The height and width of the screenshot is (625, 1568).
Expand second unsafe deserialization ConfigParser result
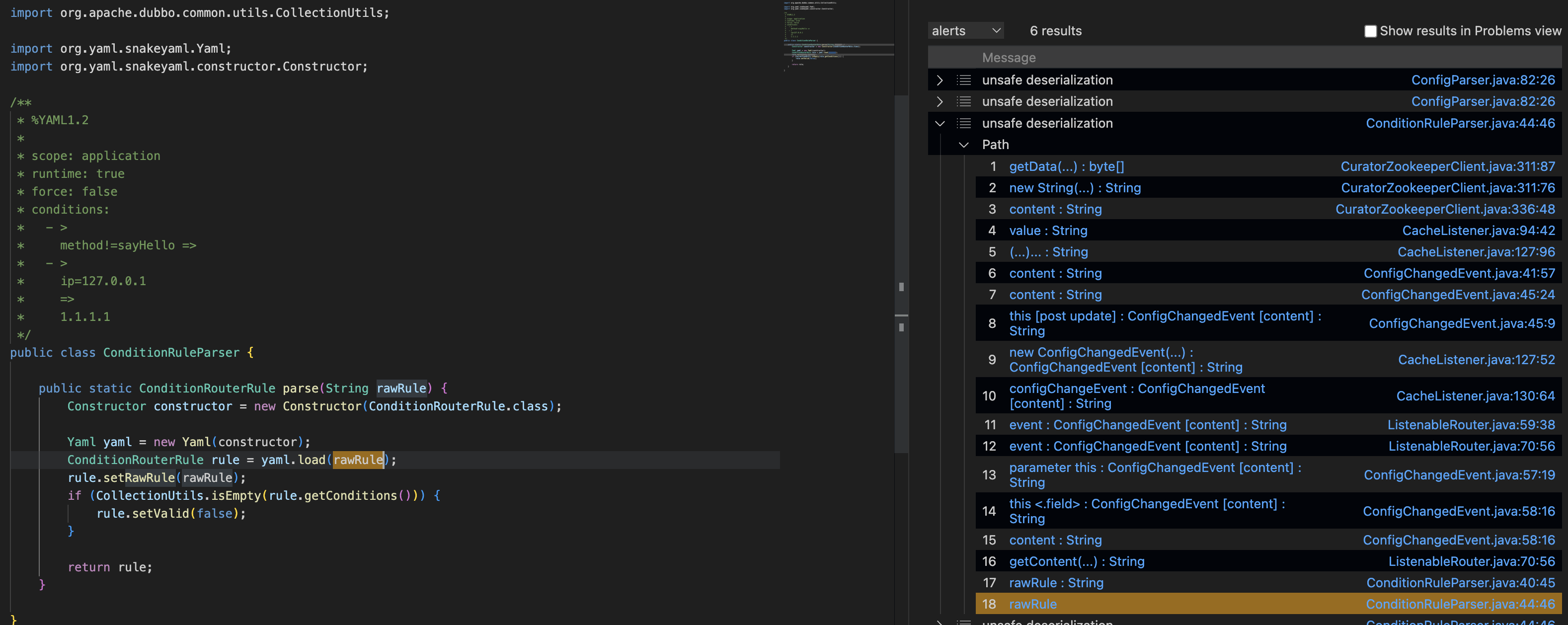pos(939,102)
